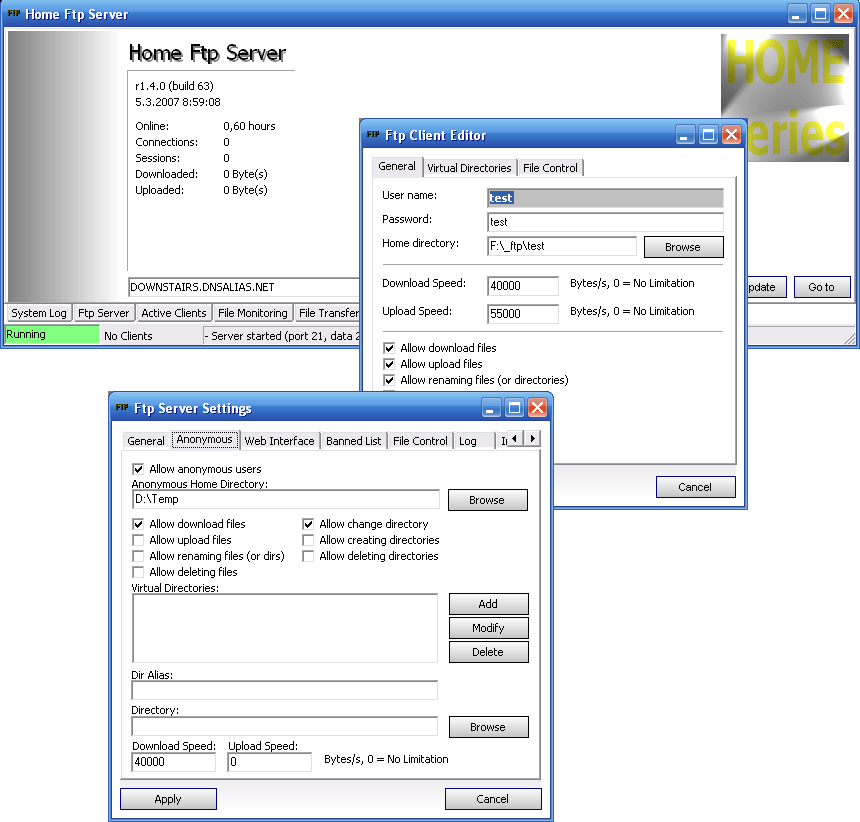Click Anonymous Home Directory field D:\Temp
Image resolution: width=860 pixels, height=822 pixels.
point(285,499)
